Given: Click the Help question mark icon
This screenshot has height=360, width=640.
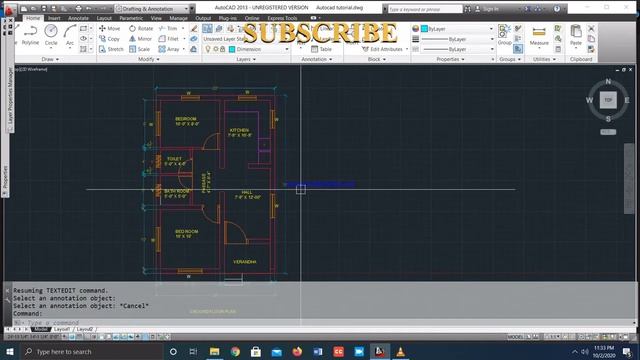Looking at the screenshot, I should tap(557, 9).
